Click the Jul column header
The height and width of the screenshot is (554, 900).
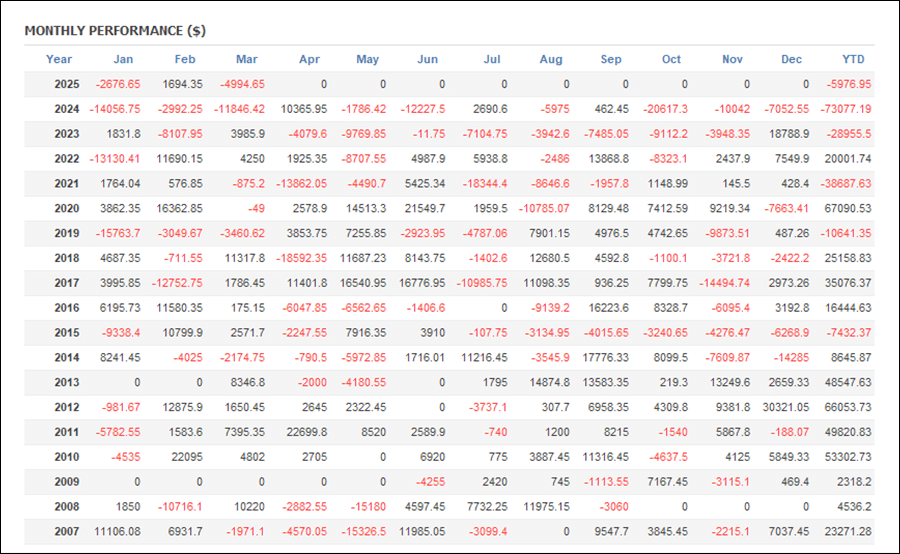click(492, 59)
